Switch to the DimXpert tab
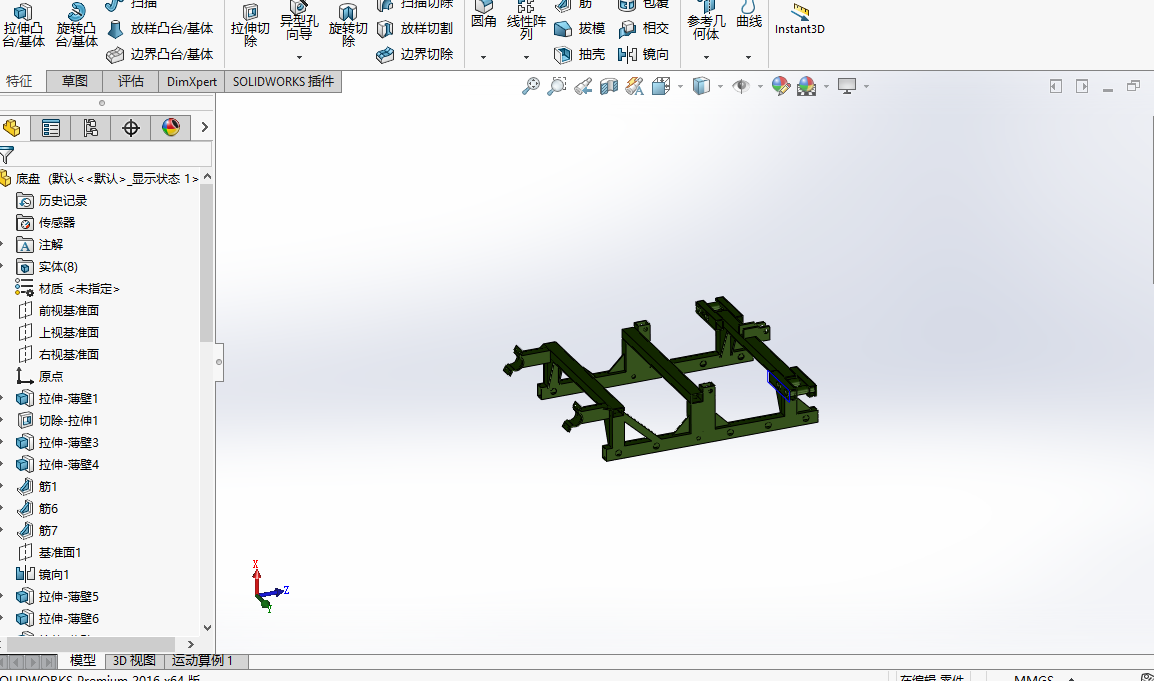Screen dimensions: 1154x681 pyautogui.click(x=191, y=81)
